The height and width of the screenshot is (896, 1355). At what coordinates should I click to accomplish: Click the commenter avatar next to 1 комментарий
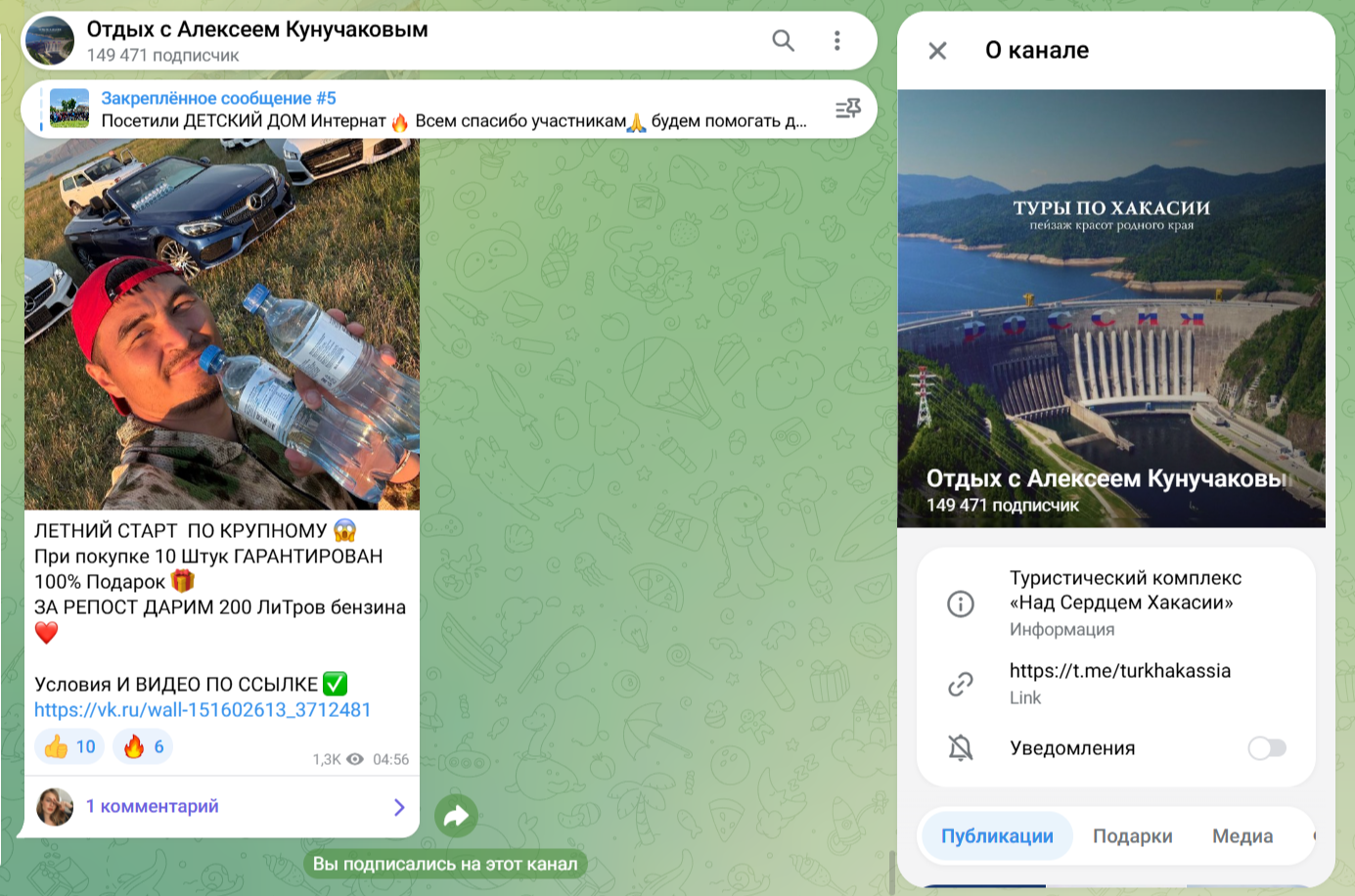(55, 807)
